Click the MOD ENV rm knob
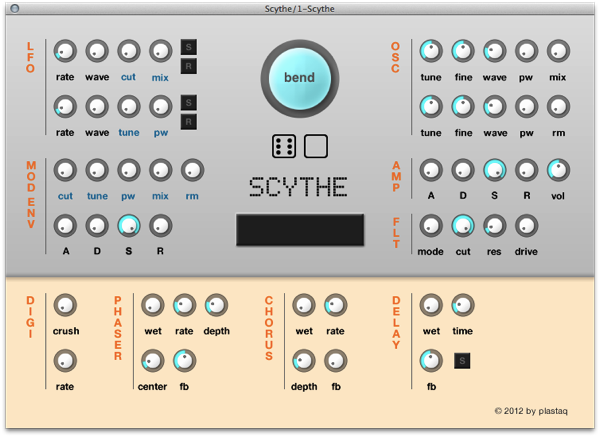 (192, 170)
